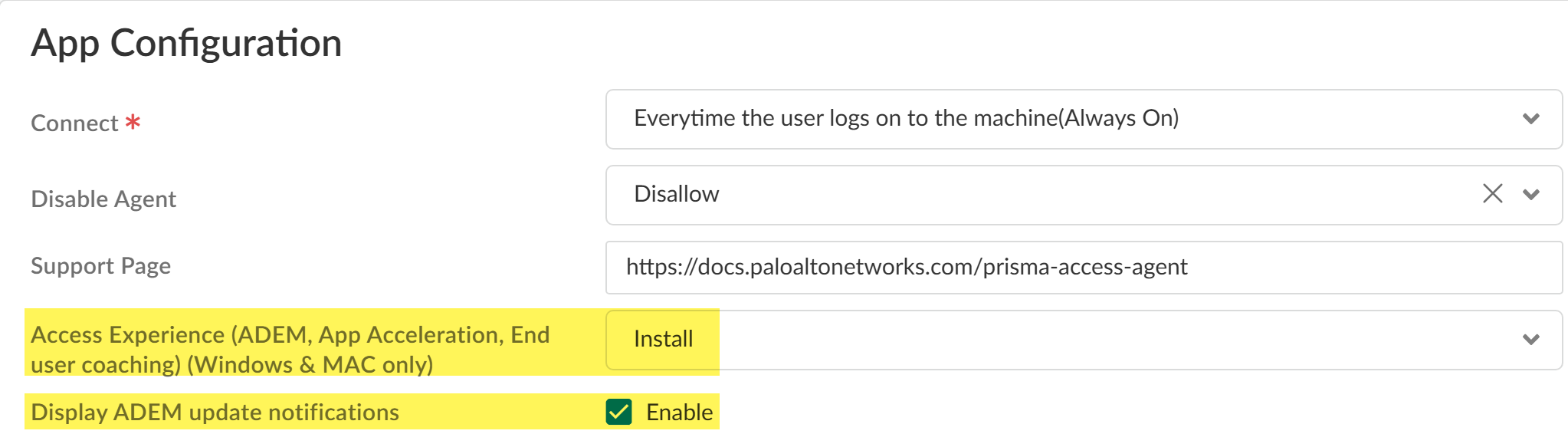Clear the Disable Agent selection with X
Image resolution: width=1568 pixels, height=434 pixels.
[1492, 193]
